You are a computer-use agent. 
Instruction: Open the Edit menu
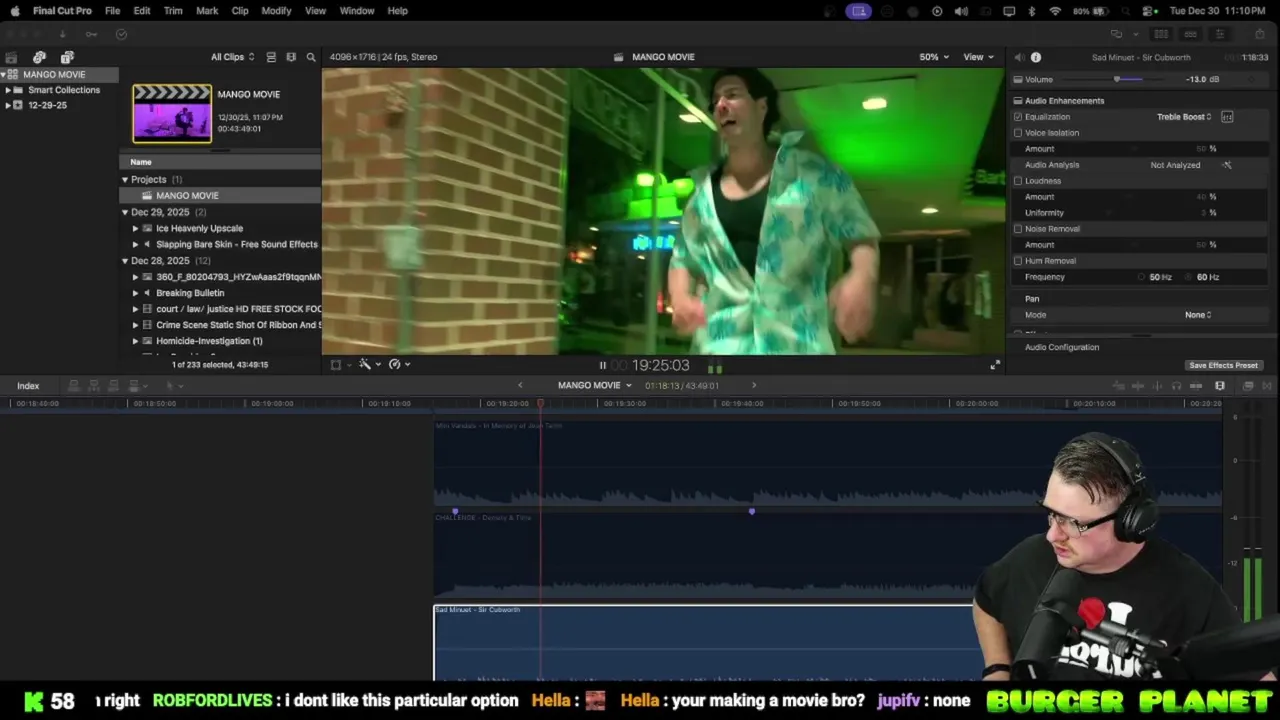142,11
